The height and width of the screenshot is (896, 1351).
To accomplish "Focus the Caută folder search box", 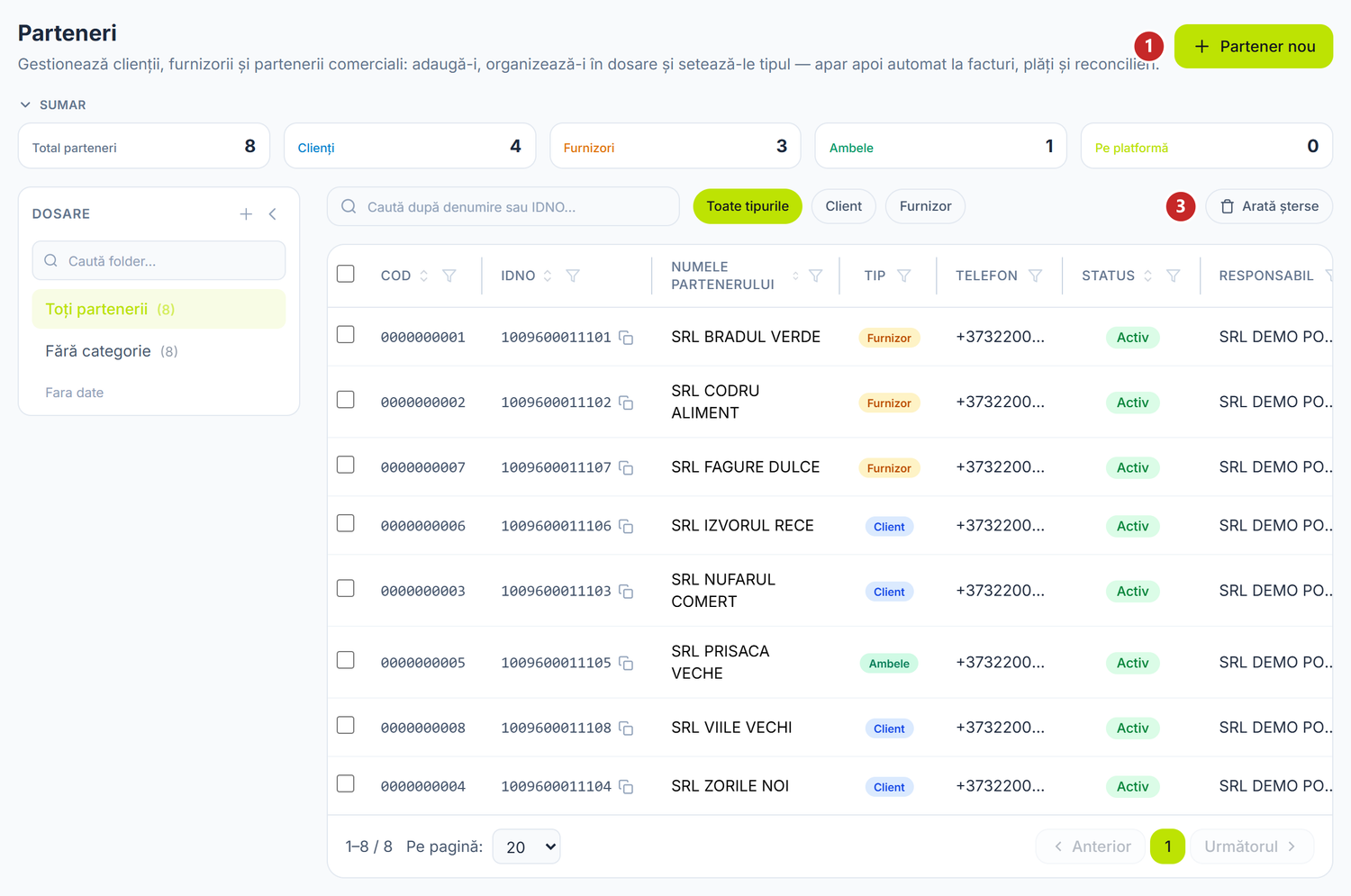I will (159, 260).
